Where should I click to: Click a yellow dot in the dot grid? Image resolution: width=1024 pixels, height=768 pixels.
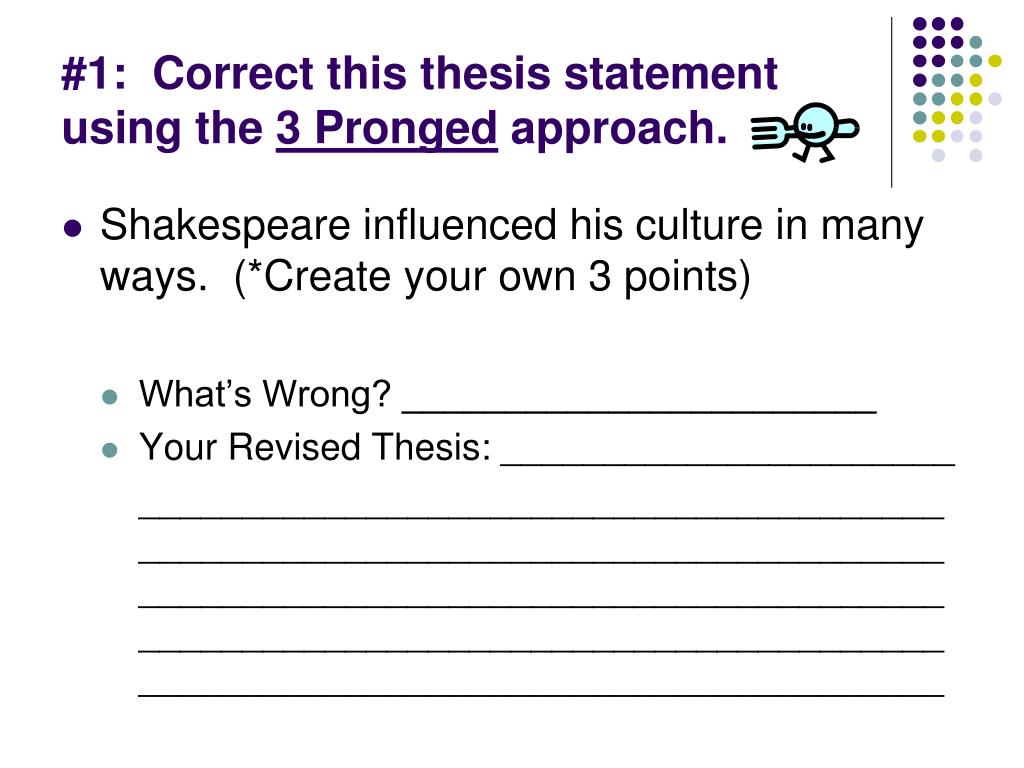(x=995, y=61)
